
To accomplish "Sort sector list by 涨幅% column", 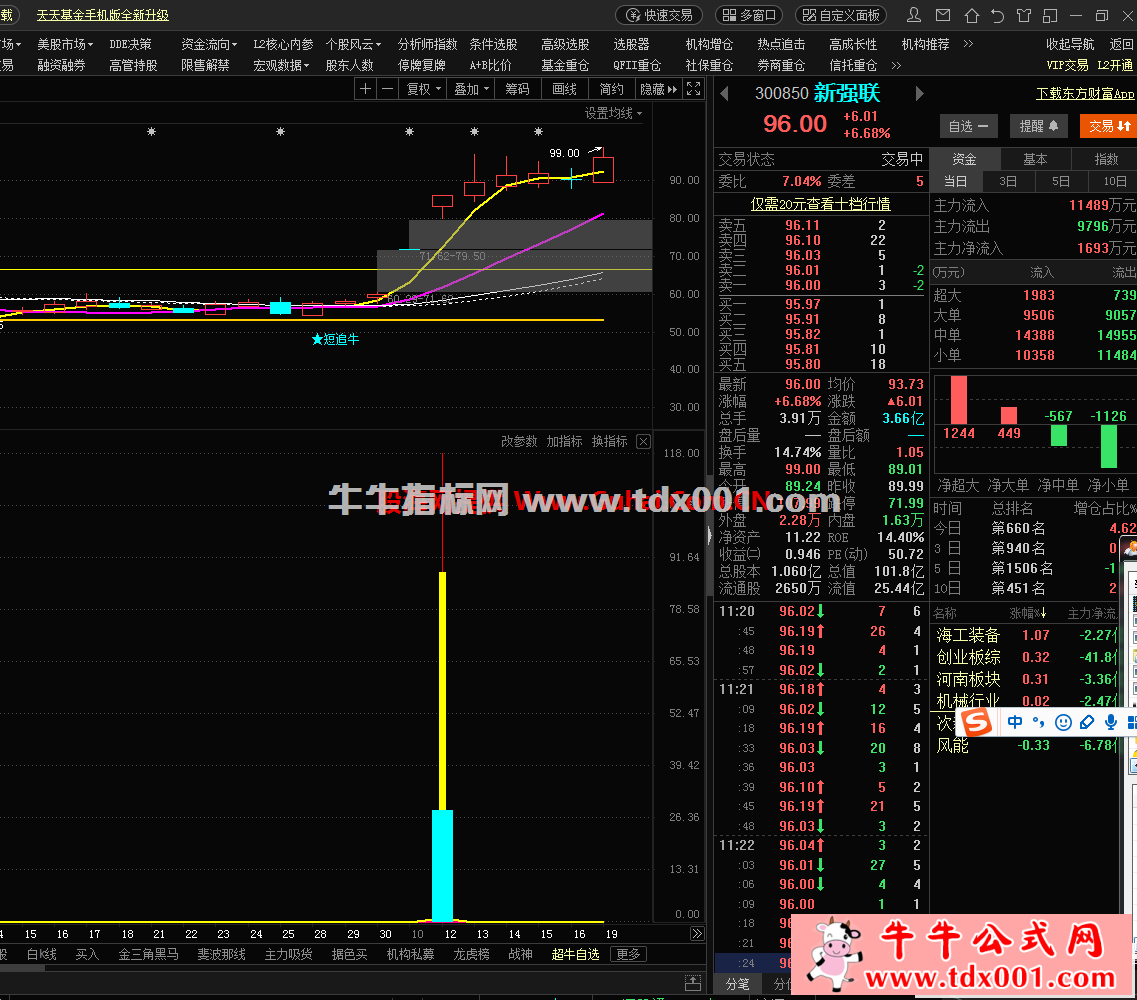I will (1028, 613).
